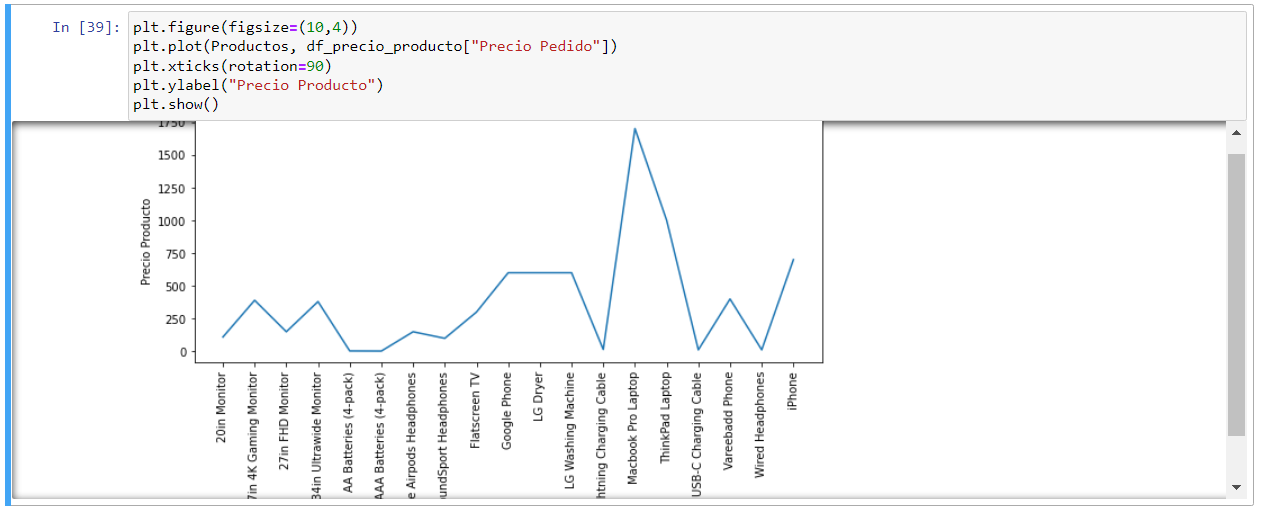
Task: Place cursor at the plt.show() line
Action: click(x=175, y=104)
